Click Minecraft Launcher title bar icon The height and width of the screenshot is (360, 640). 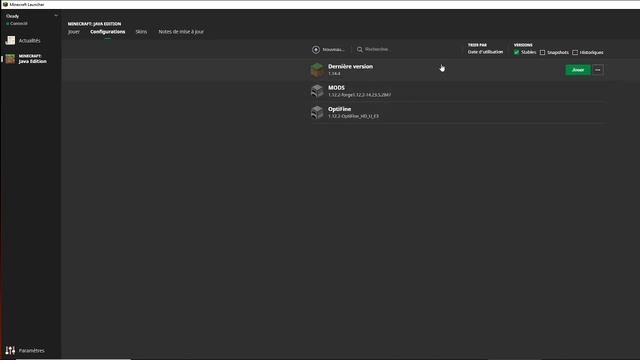[5, 4]
